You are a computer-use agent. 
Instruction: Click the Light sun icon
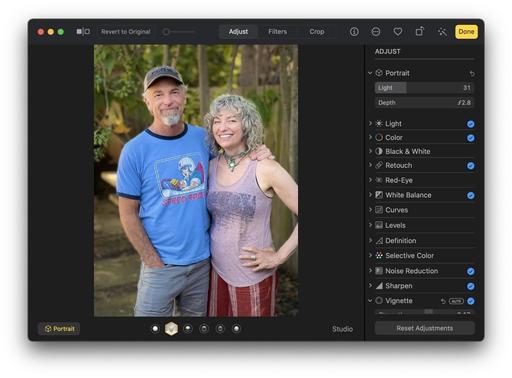[x=379, y=124]
